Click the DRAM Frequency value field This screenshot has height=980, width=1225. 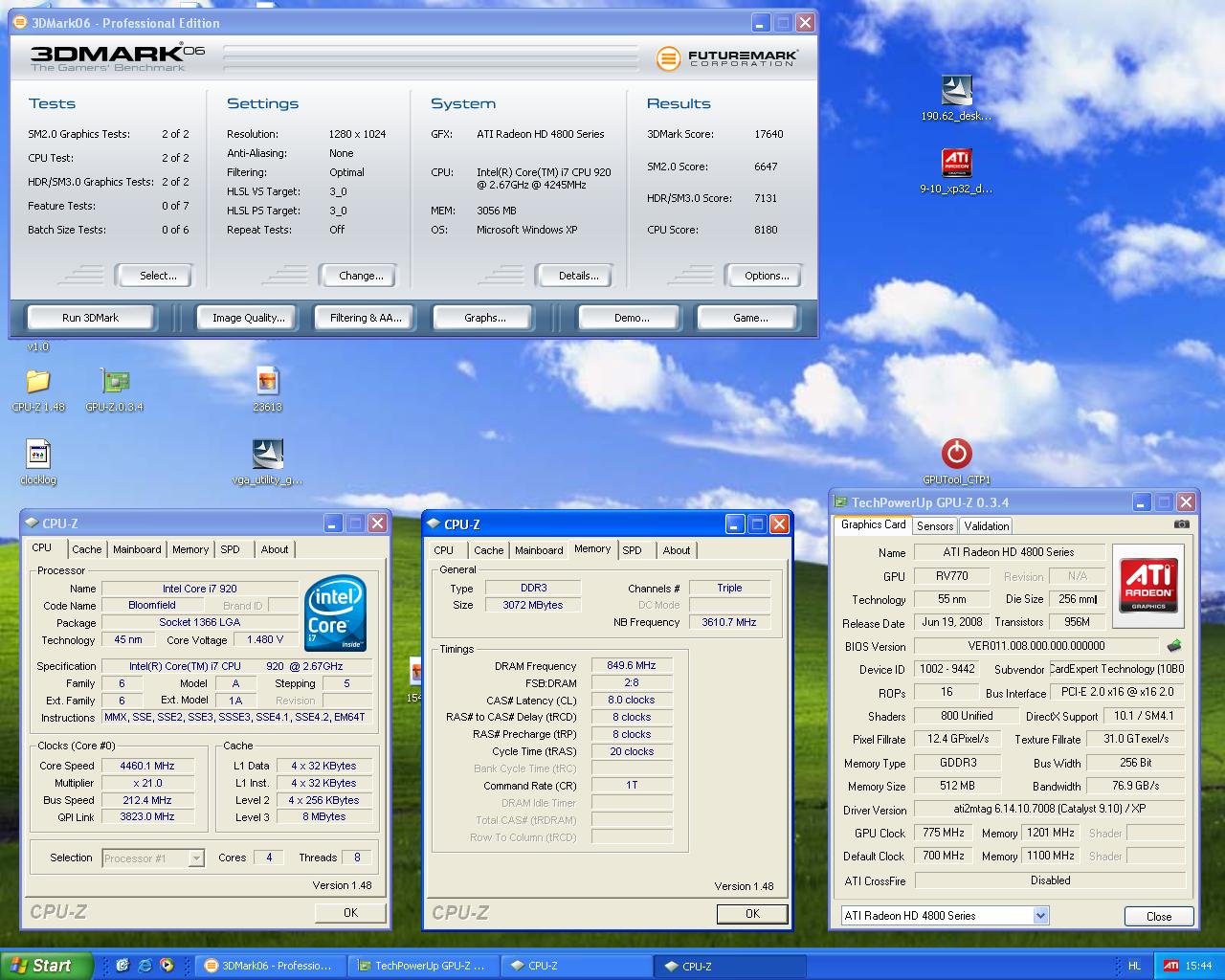point(632,665)
